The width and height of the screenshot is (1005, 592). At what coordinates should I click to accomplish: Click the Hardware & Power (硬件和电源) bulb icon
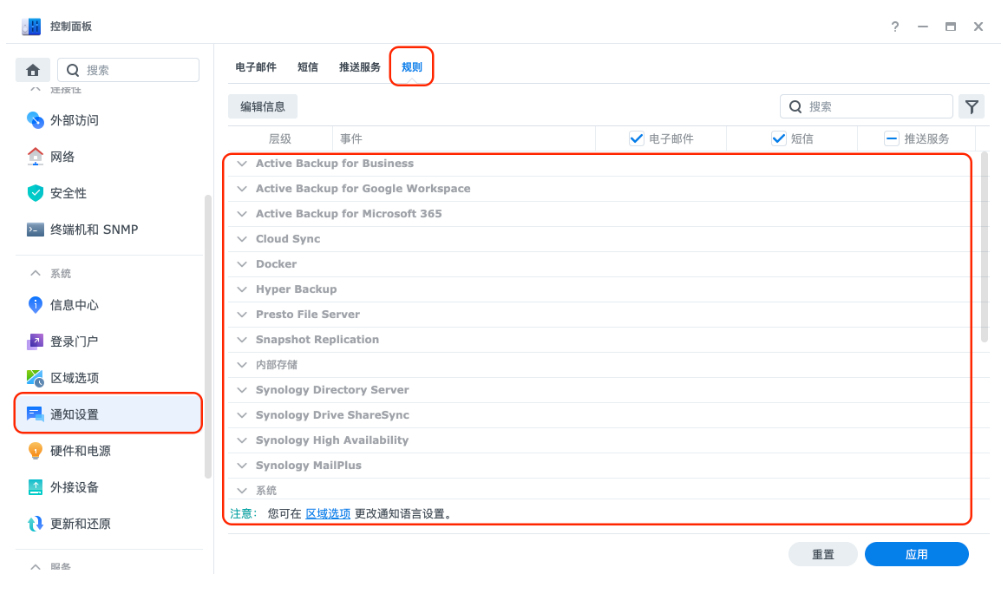click(35, 451)
